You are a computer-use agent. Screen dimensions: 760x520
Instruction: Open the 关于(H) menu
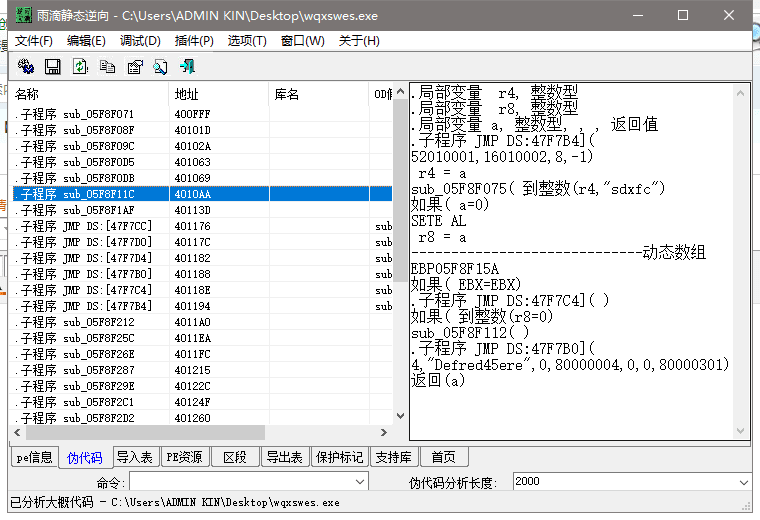(x=359, y=41)
